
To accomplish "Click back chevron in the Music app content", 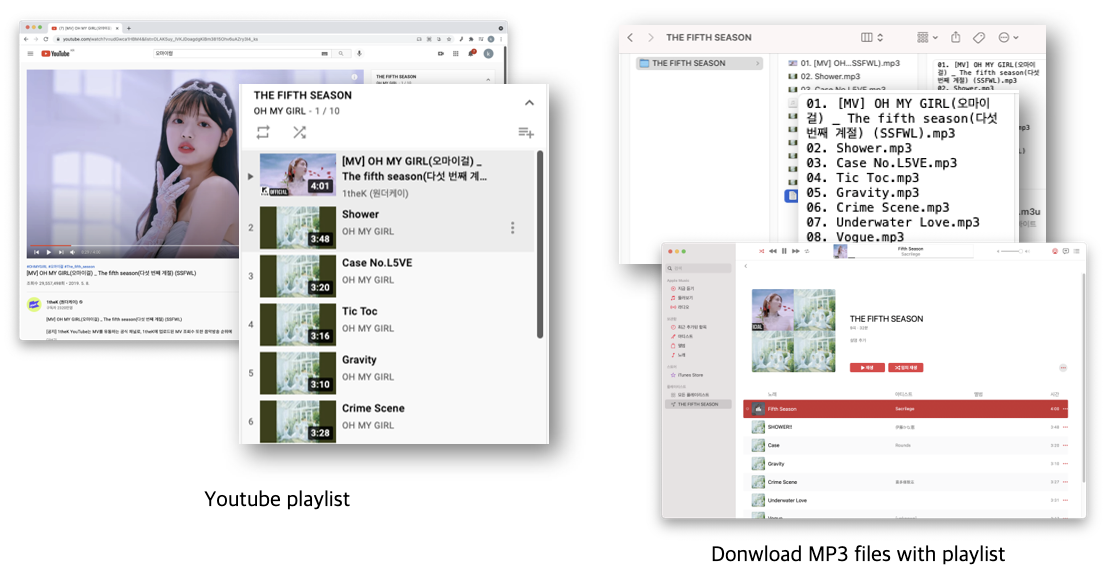I will coord(746,266).
